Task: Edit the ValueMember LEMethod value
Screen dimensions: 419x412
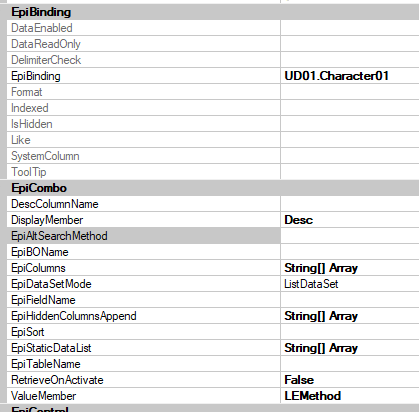Action: (x=350, y=396)
